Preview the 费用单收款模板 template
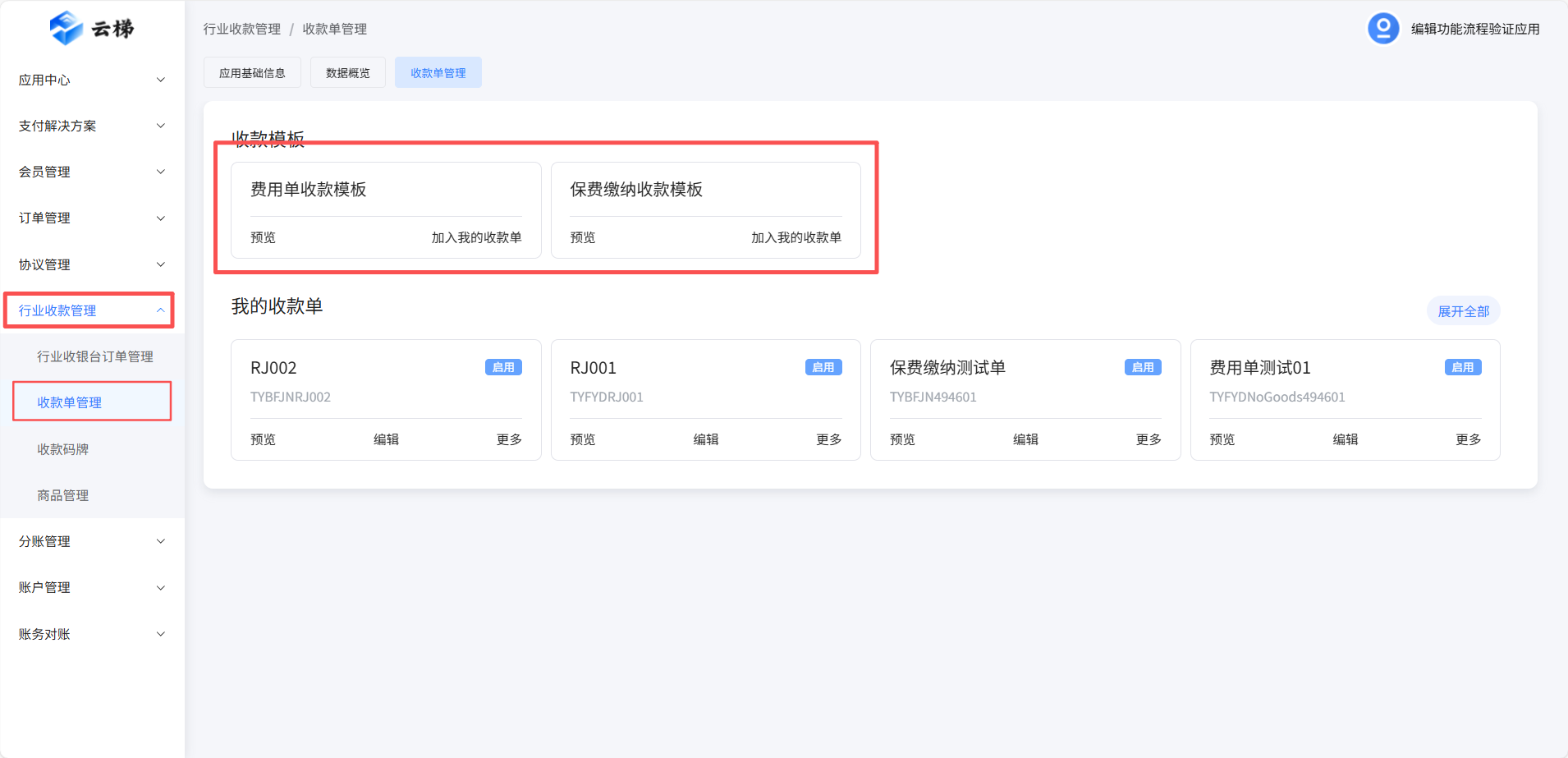The height and width of the screenshot is (758, 1568). [263, 237]
